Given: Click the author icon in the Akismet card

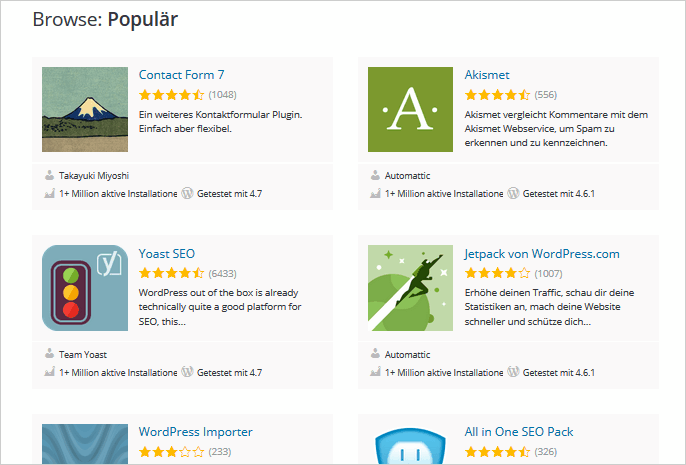Looking at the screenshot, I should pos(375,175).
